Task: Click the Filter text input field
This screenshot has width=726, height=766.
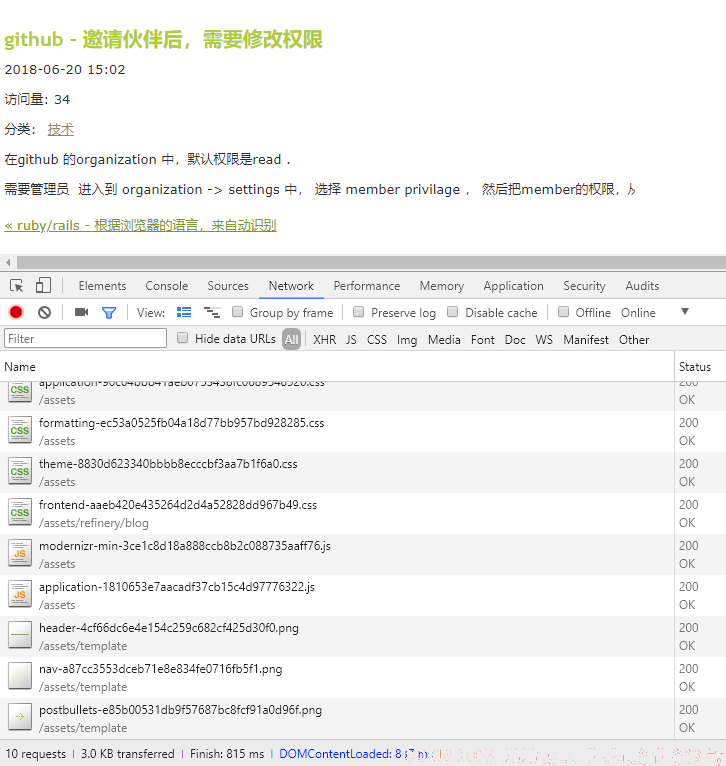Action: (x=85, y=339)
